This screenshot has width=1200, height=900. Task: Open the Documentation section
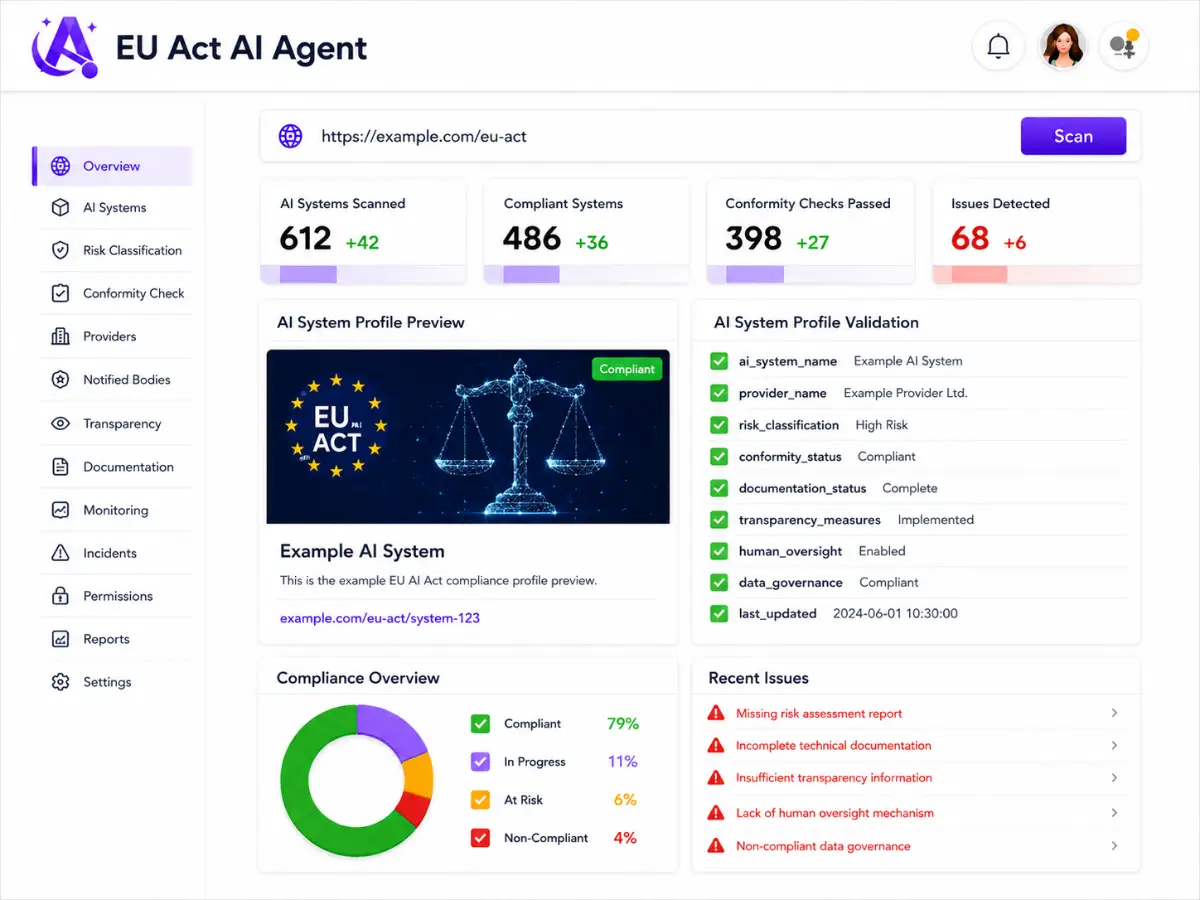click(115, 467)
